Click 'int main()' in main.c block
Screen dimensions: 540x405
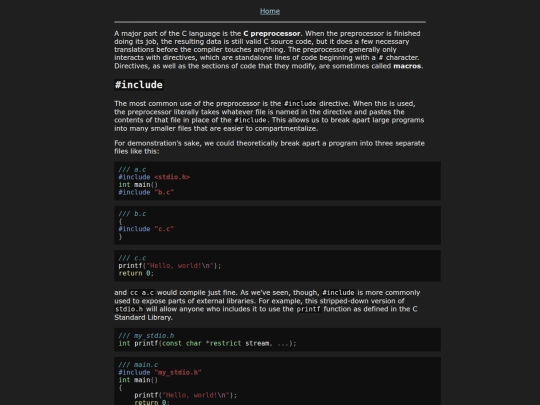[138, 380]
